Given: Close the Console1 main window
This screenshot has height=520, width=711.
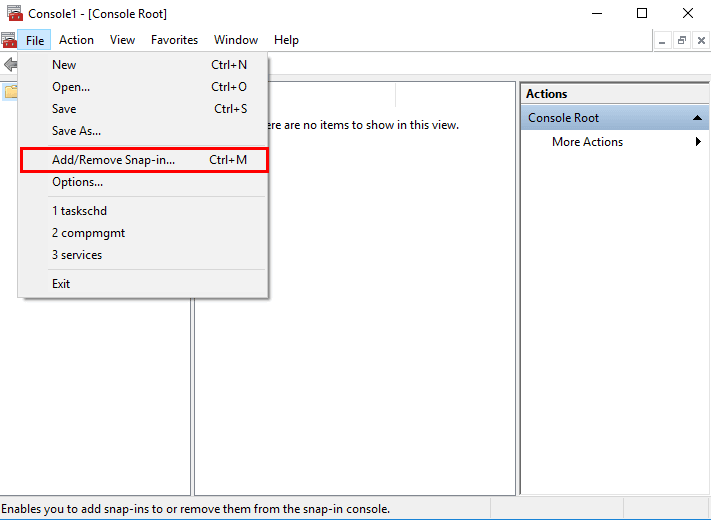Looking at the screenshot, I should [x=688, y=13].
